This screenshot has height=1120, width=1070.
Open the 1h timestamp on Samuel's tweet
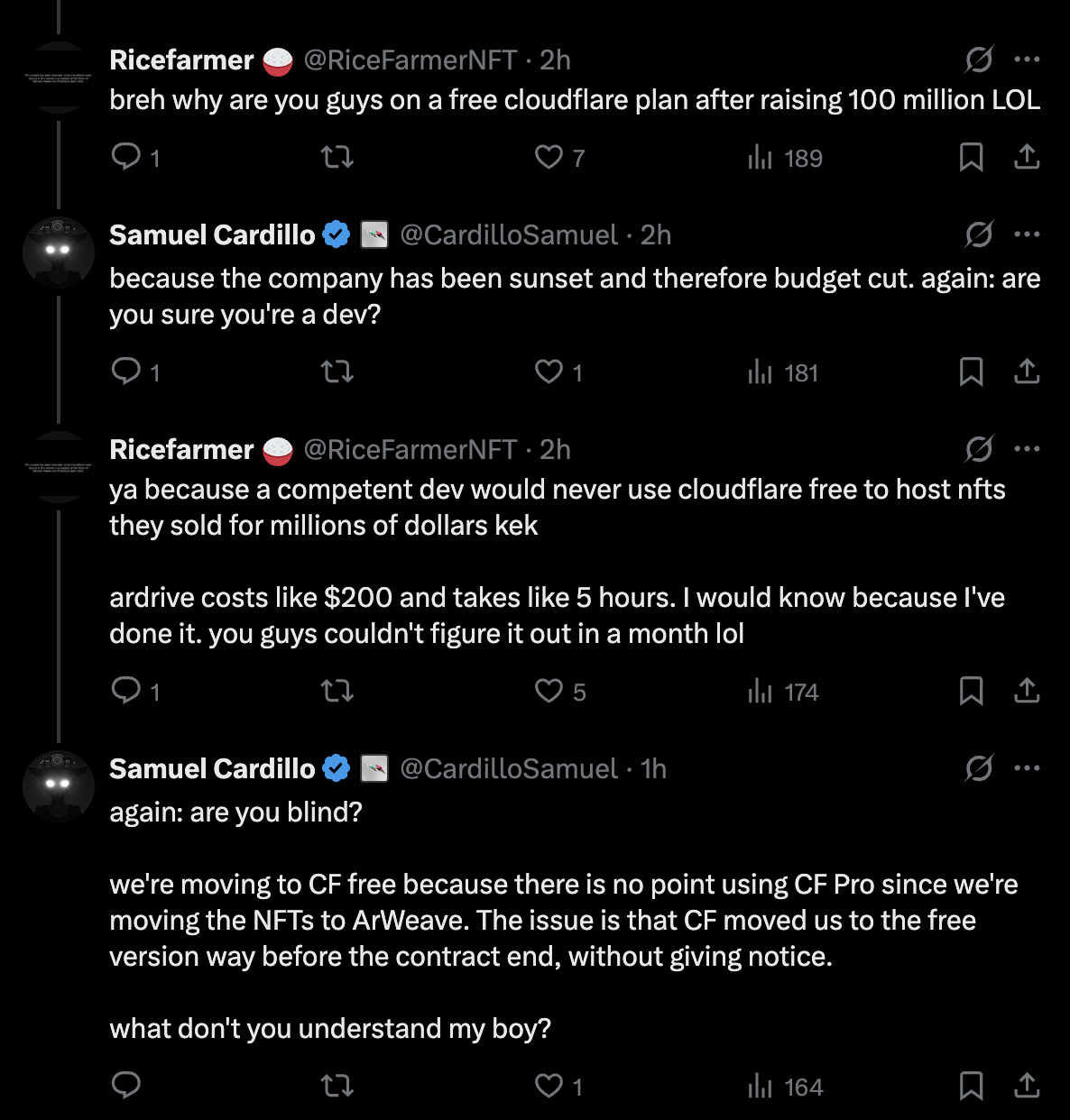pyautogui.click(x=653, y=768)
